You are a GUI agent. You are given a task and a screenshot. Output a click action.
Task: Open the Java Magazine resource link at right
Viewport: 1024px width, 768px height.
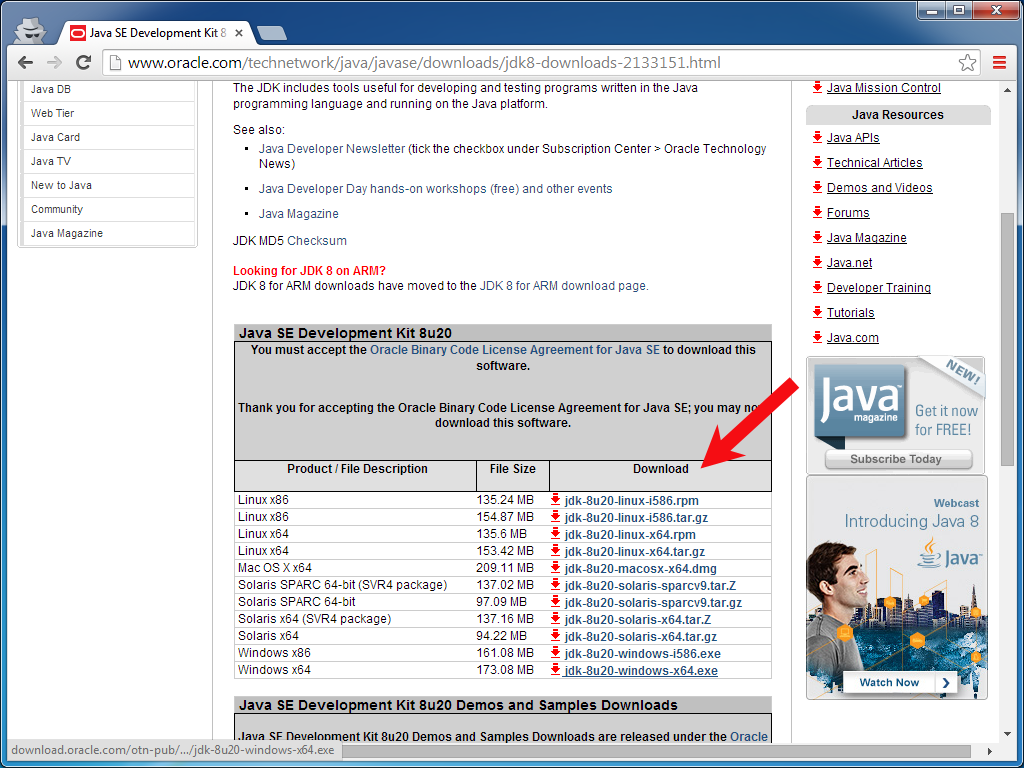(867, 238)
